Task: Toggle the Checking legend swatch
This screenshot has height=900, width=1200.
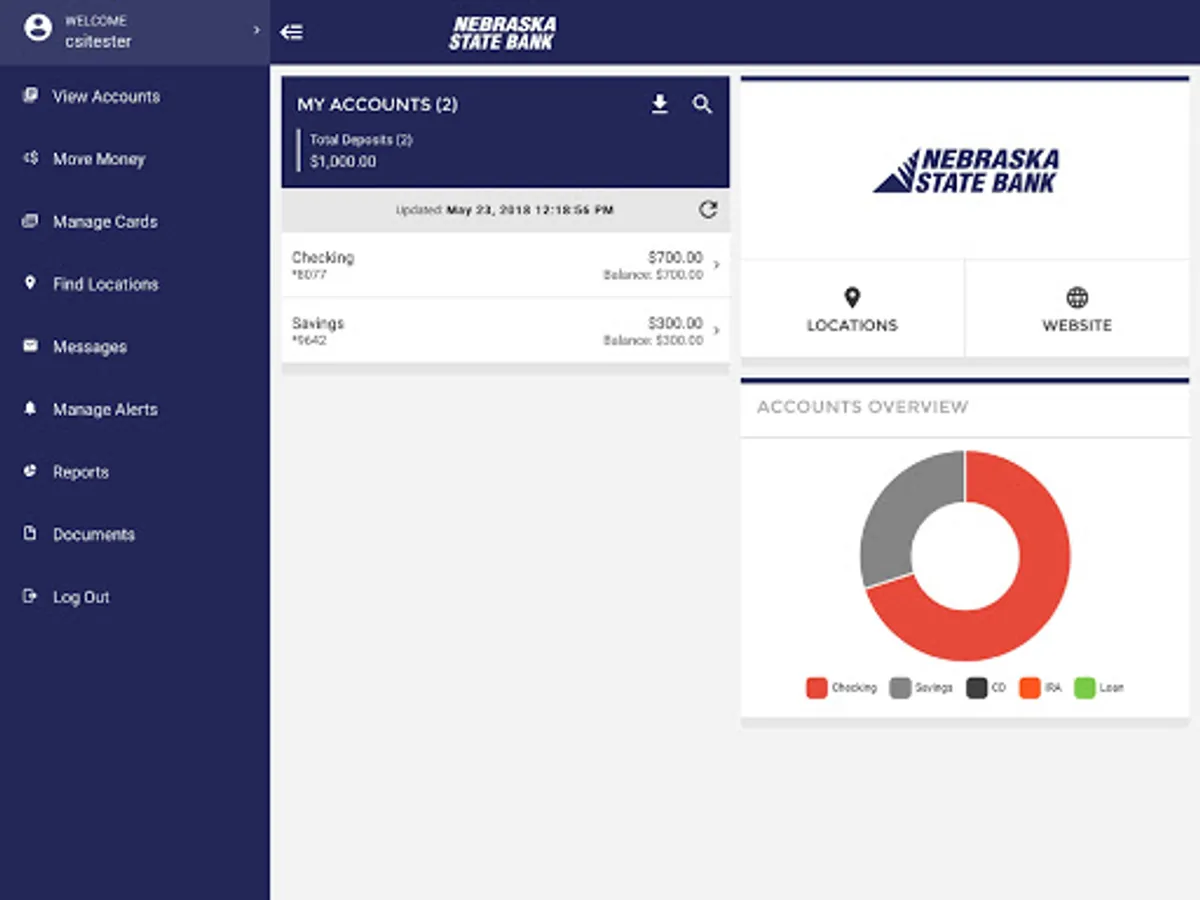Action: click(817, 688)
